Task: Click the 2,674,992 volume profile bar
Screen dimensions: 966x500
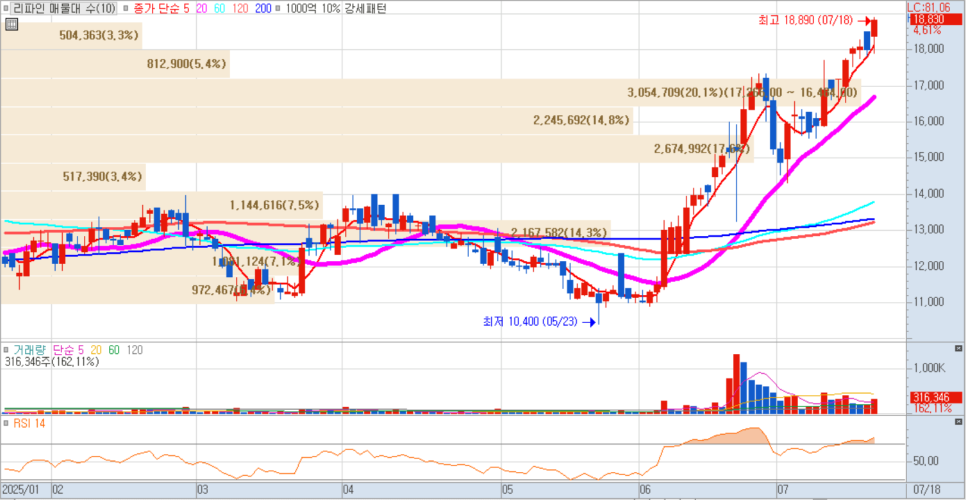Action: click(x=376, y=149)
